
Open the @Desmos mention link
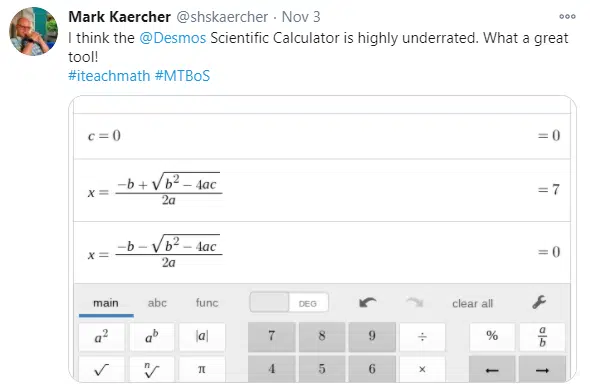(x=173, y=38)
